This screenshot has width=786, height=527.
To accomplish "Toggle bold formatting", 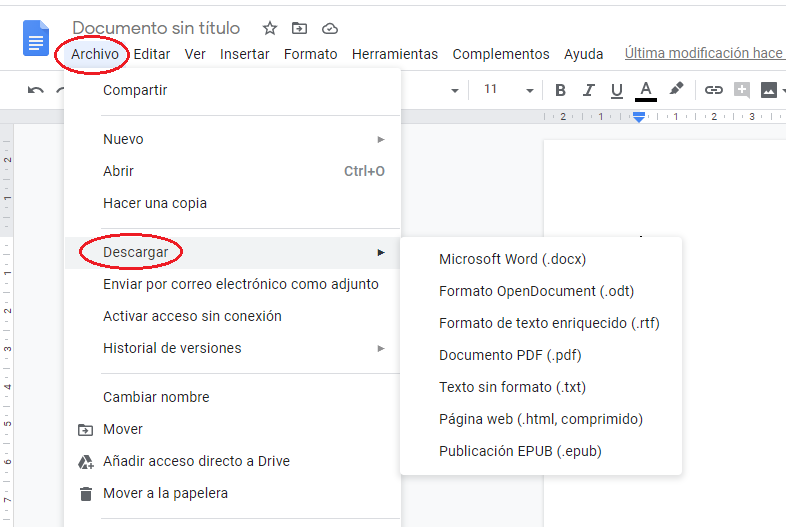I will click(560, 90).
